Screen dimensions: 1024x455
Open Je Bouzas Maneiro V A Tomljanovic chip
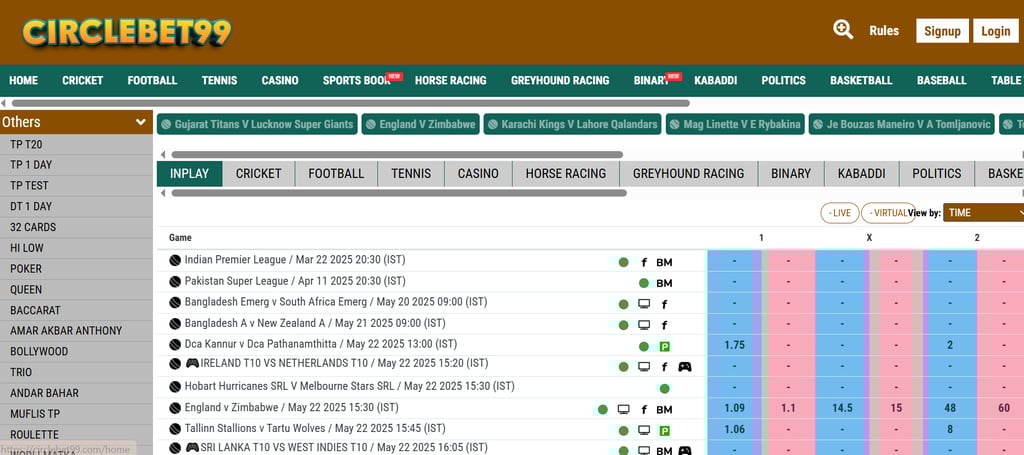(901, 124)
